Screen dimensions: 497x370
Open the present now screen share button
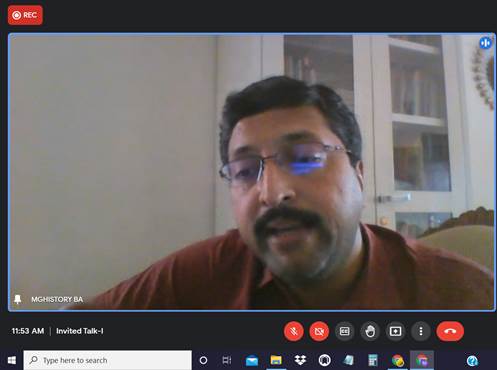tap(395, 331)
